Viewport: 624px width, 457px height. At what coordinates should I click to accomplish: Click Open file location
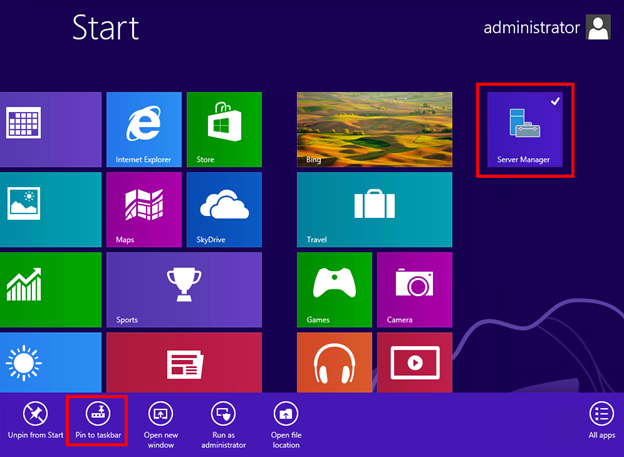pyautogui.click(x=286, y=425)
